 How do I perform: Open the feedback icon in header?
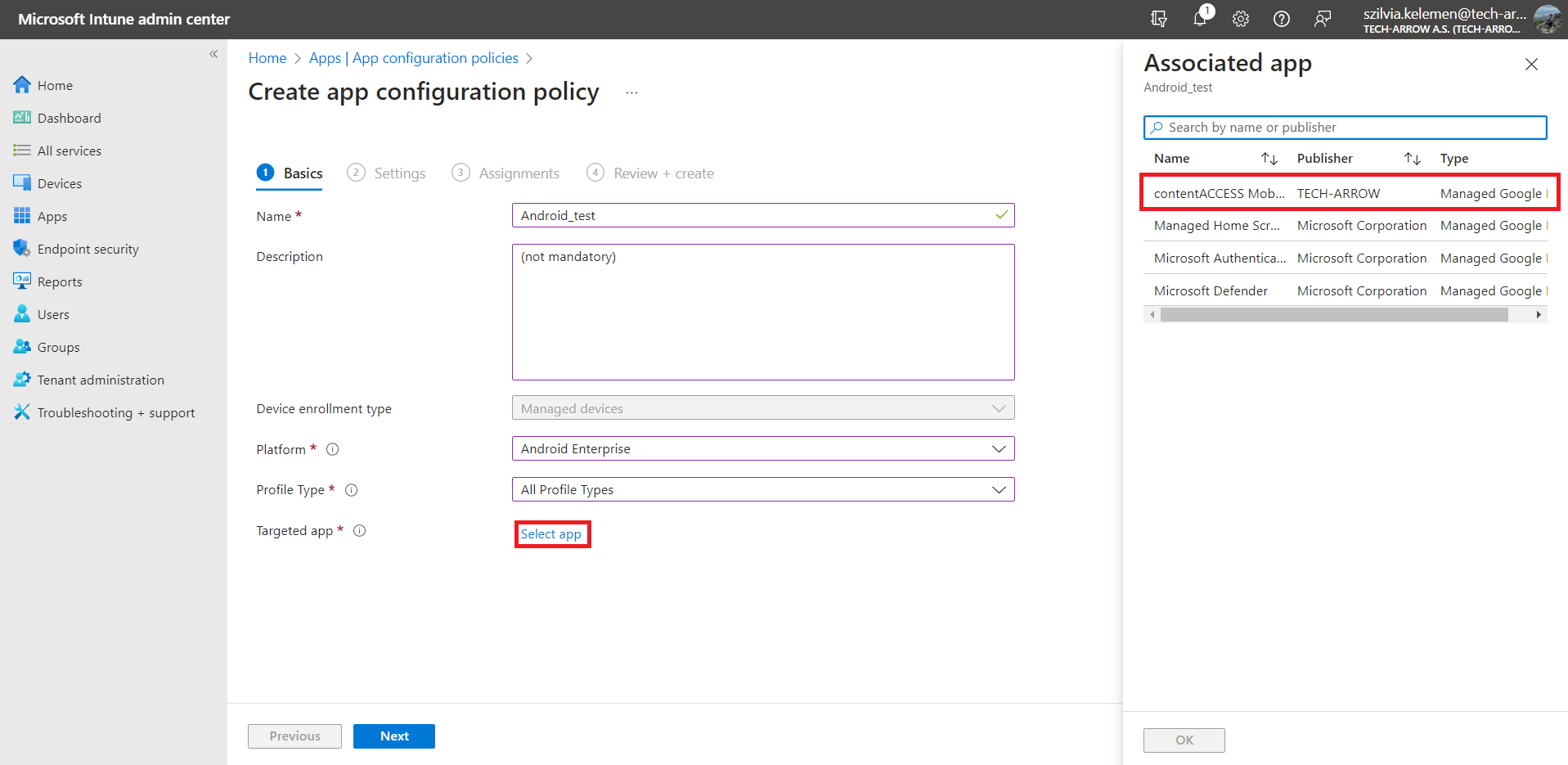pyautogui.click(x=1323, y=19)
